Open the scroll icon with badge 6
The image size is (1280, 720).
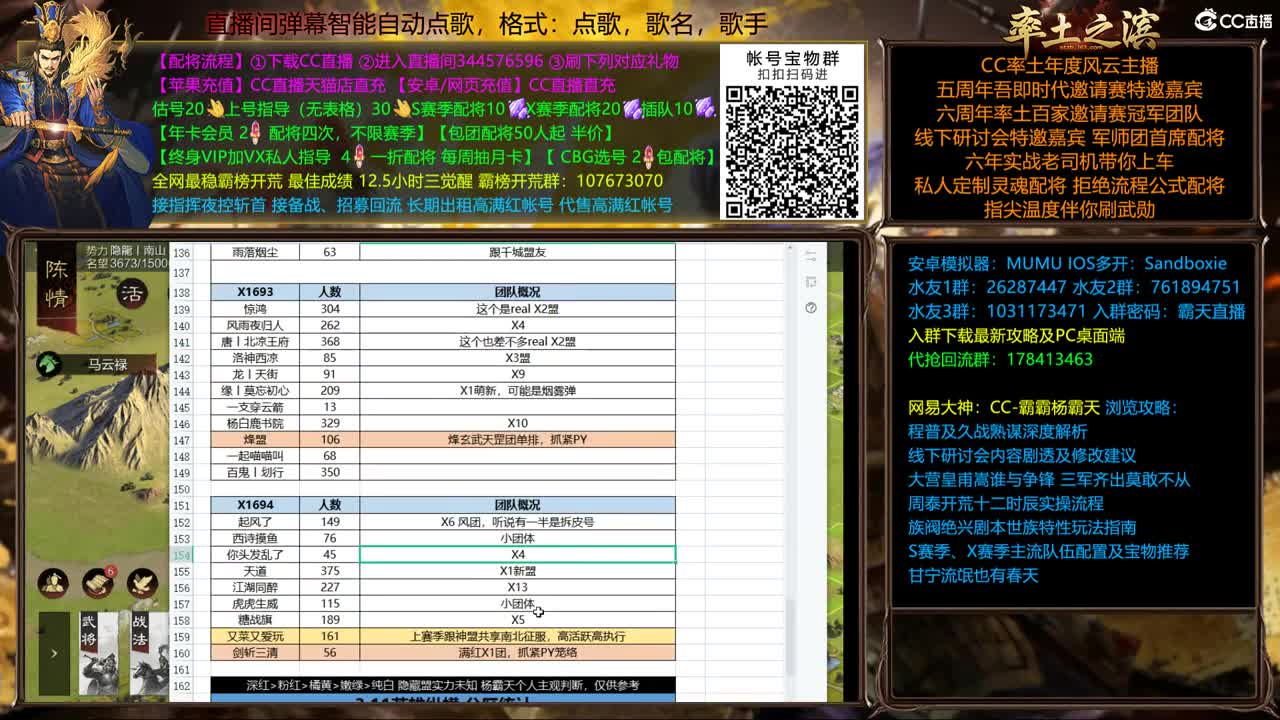(x=98, y=582)
